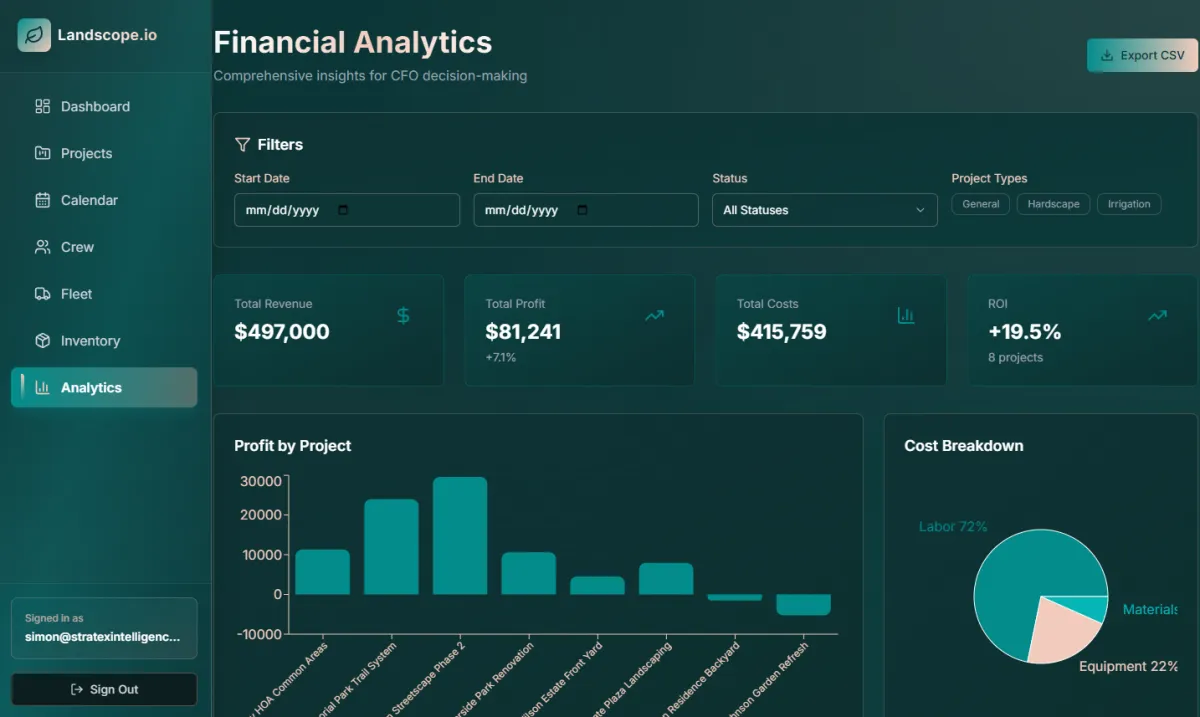The image size is (1200, 717).
Task: Select the Analytics sidebar item
Action: click(x=104, y=388)
